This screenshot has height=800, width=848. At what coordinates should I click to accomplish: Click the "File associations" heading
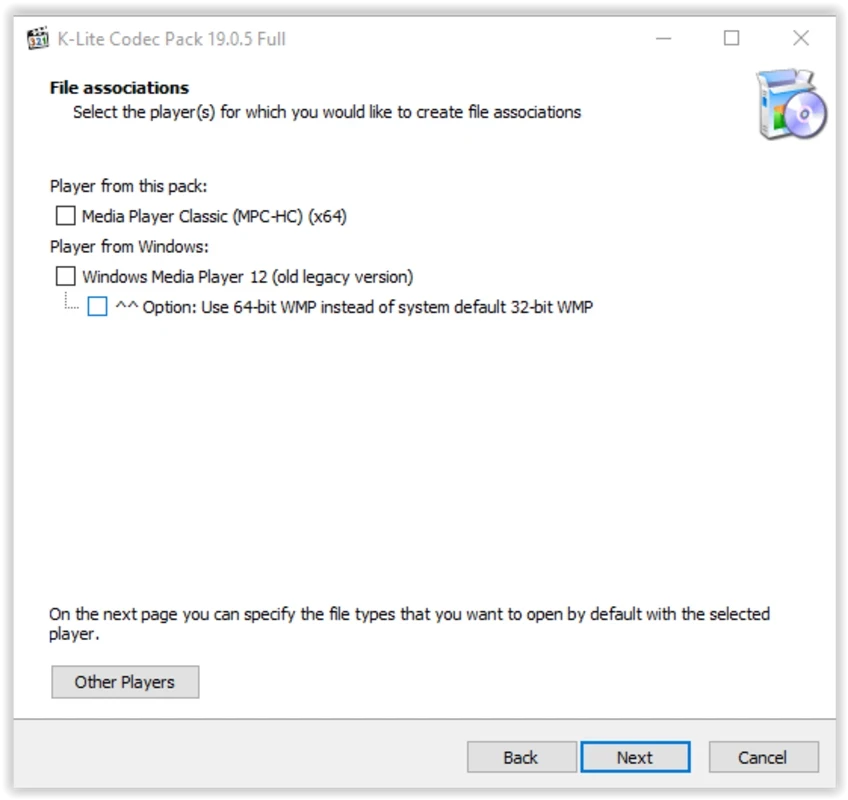click(x=119, y=88)
